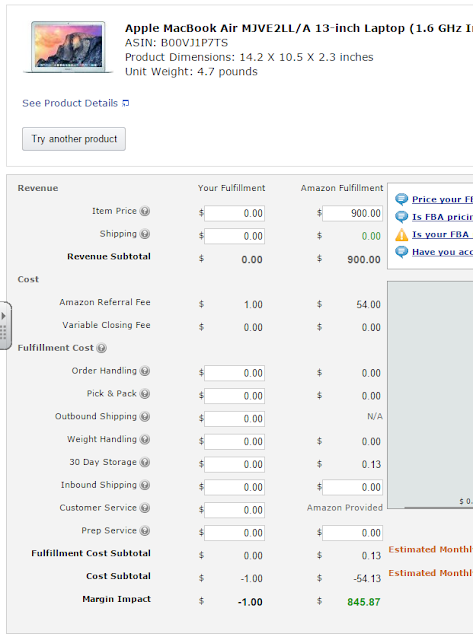Image resolution: width=473 pixels, height=640 pixels.
Task: Click the Order Handling help icon
Action: pos(144,371)
